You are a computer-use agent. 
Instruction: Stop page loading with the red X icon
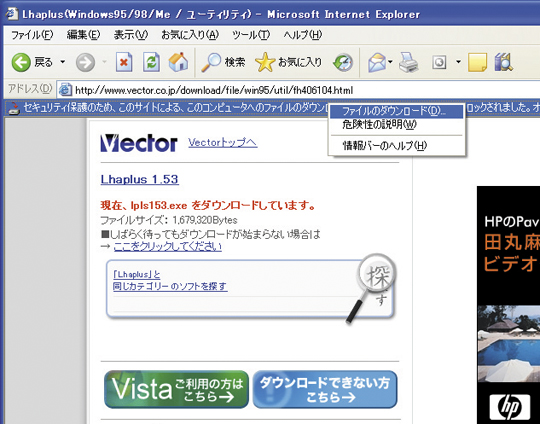click(124, 62)
